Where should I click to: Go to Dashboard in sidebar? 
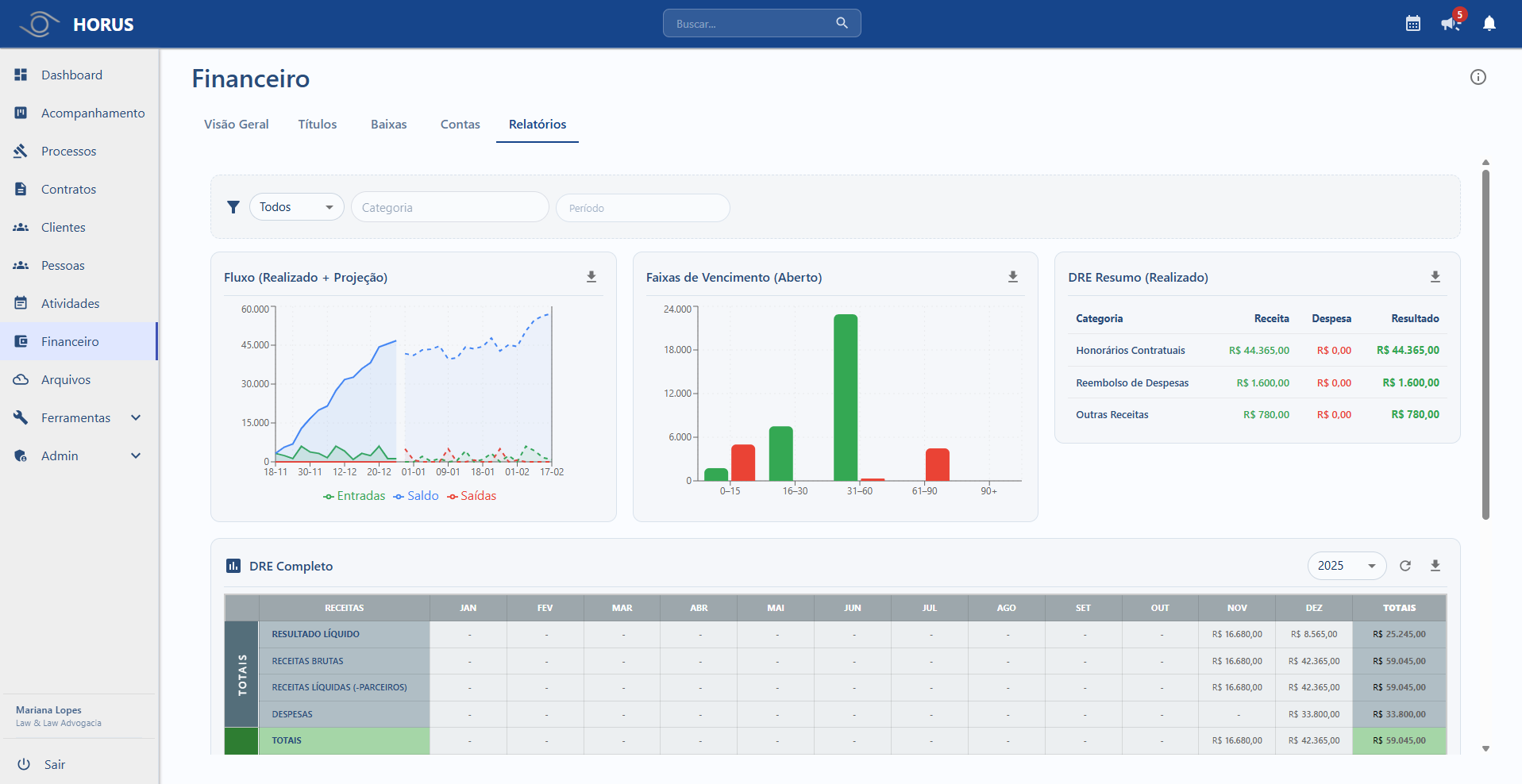71,75
